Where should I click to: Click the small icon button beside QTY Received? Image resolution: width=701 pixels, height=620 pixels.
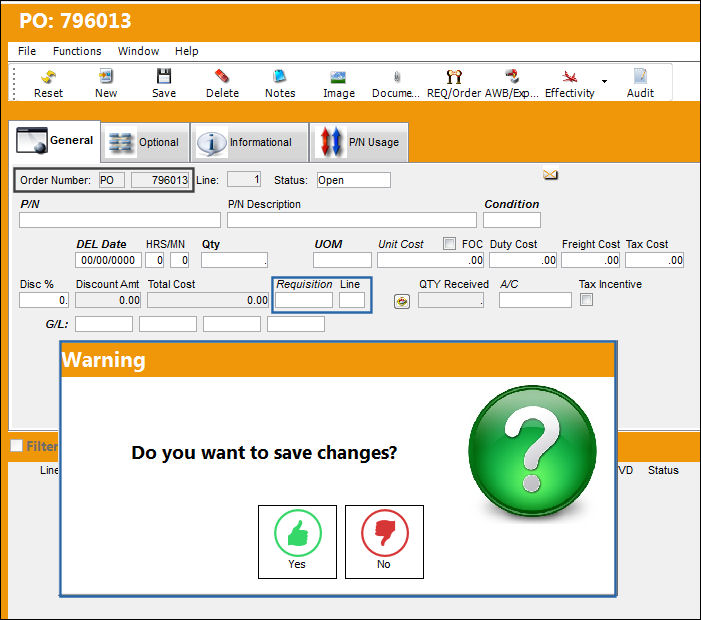pyautogui.click(x=402, y=301)
